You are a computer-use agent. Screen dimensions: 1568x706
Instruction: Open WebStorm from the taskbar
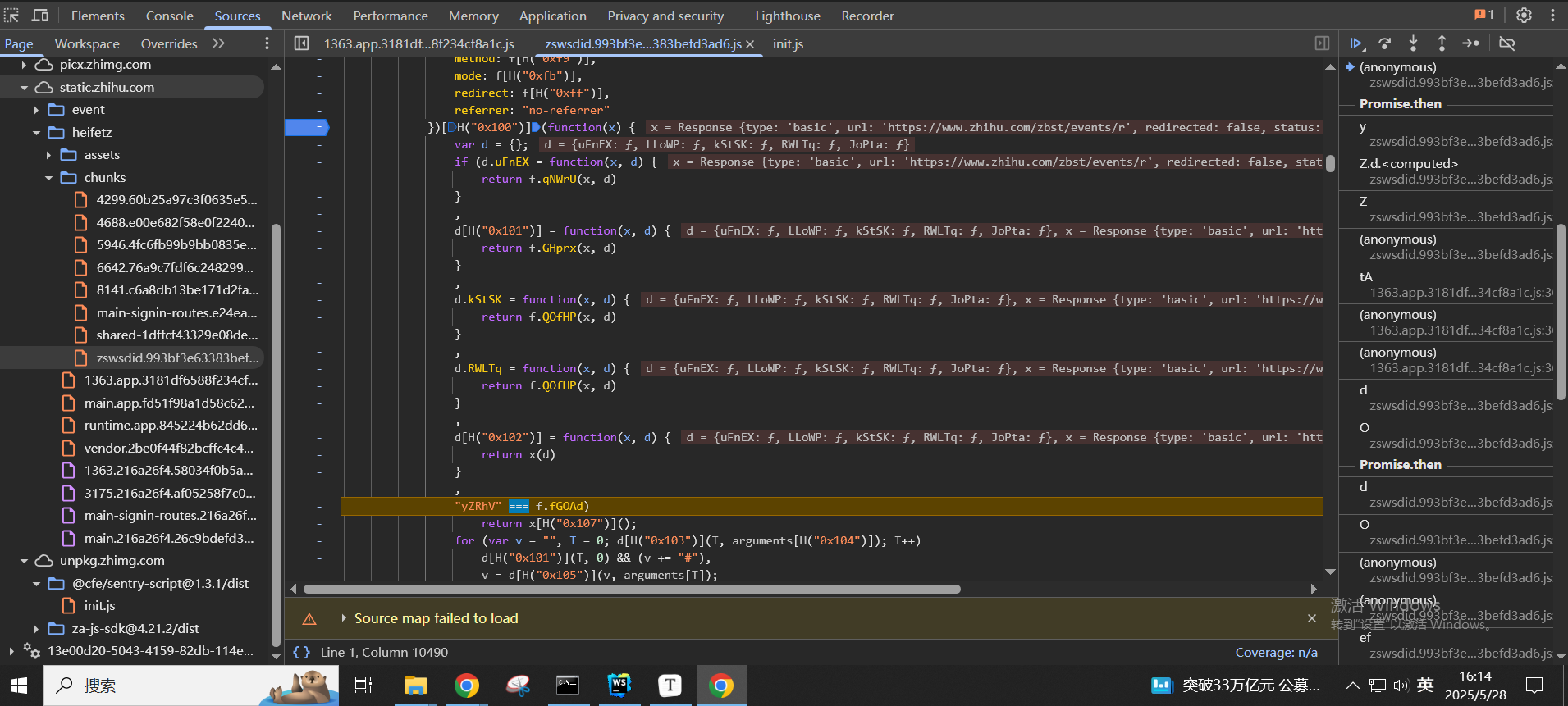click(x=619, y=686)
